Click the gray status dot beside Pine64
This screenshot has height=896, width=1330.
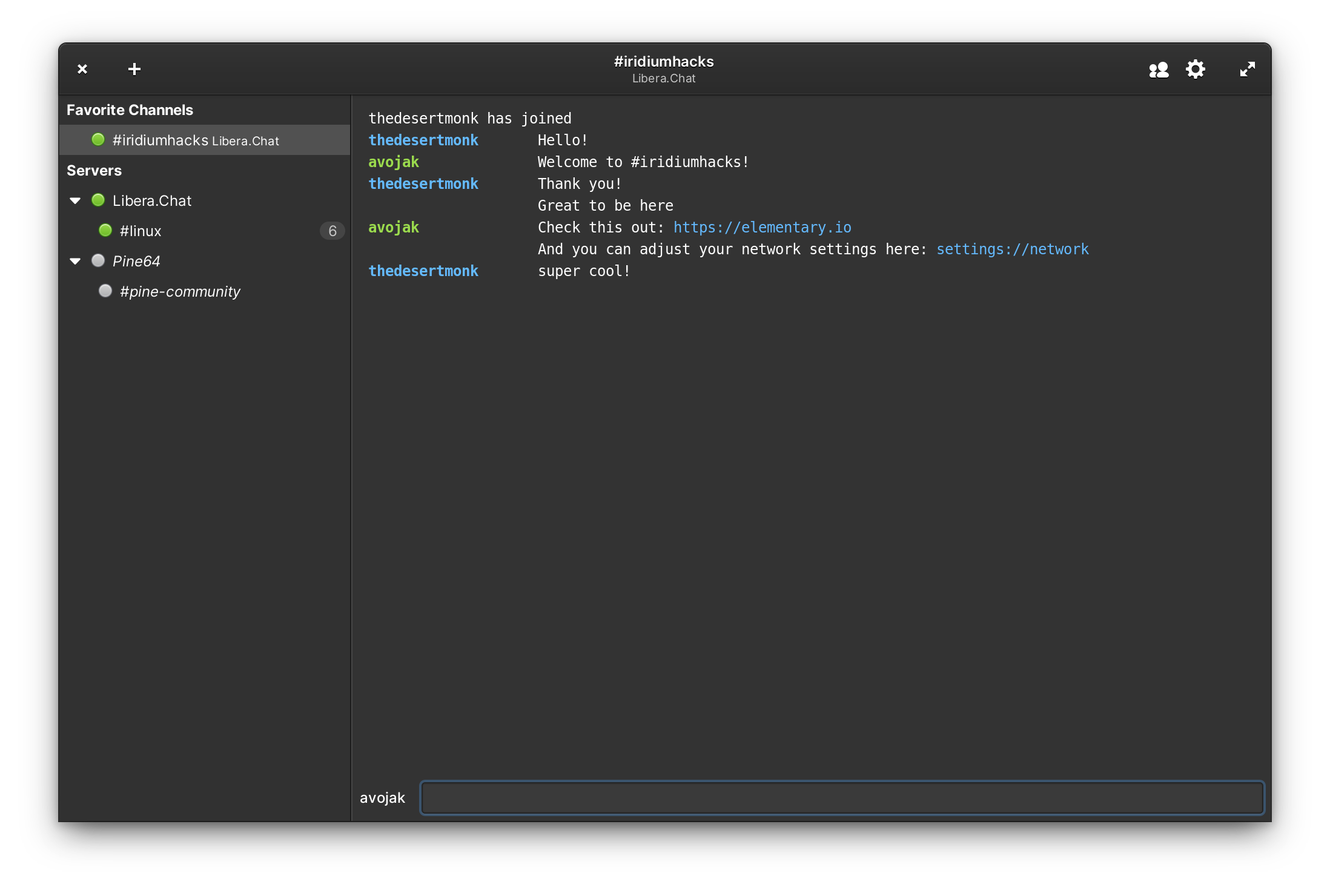tap(98, 260)
